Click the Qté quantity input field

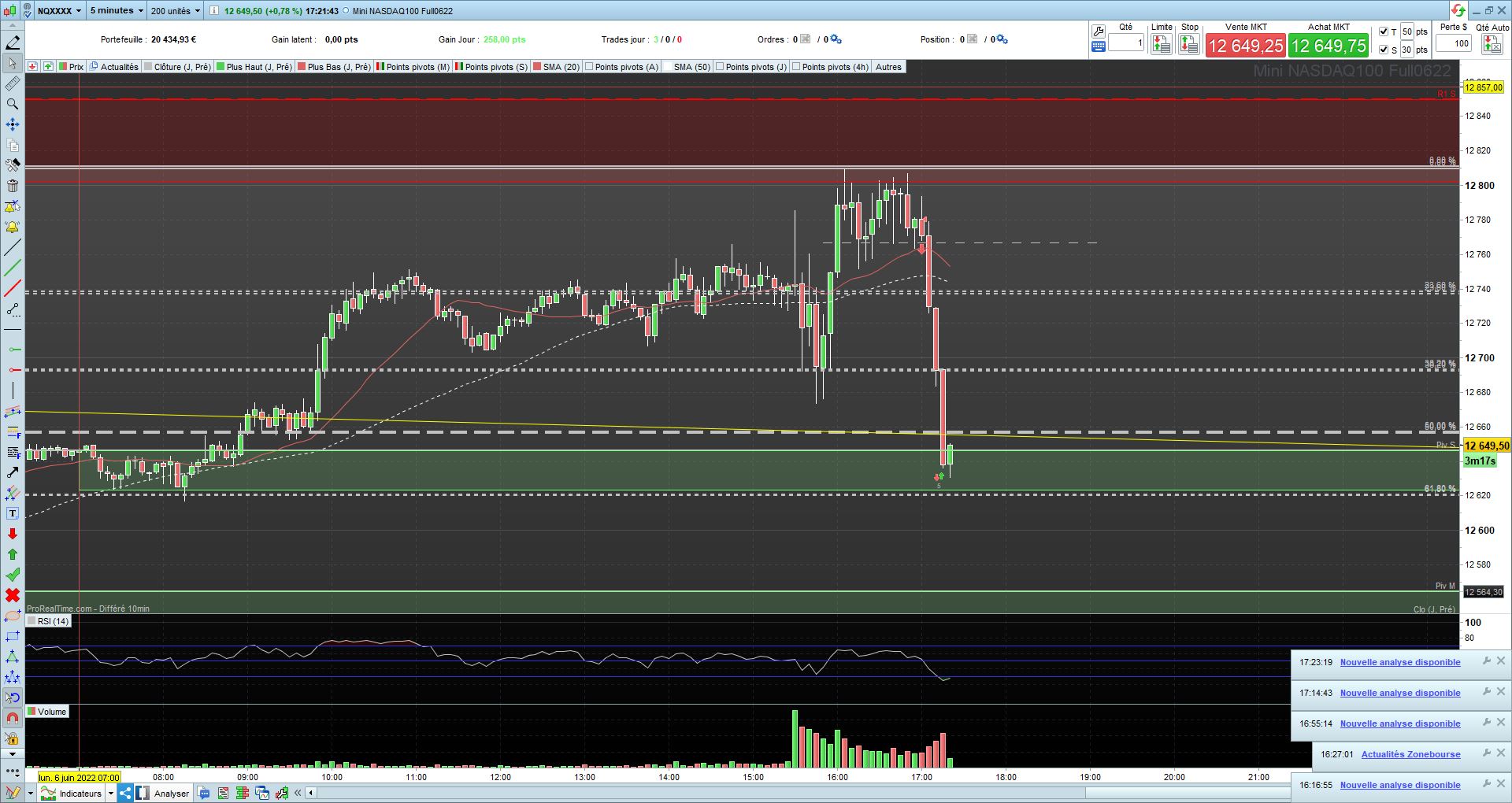(x=1126, y=43)
